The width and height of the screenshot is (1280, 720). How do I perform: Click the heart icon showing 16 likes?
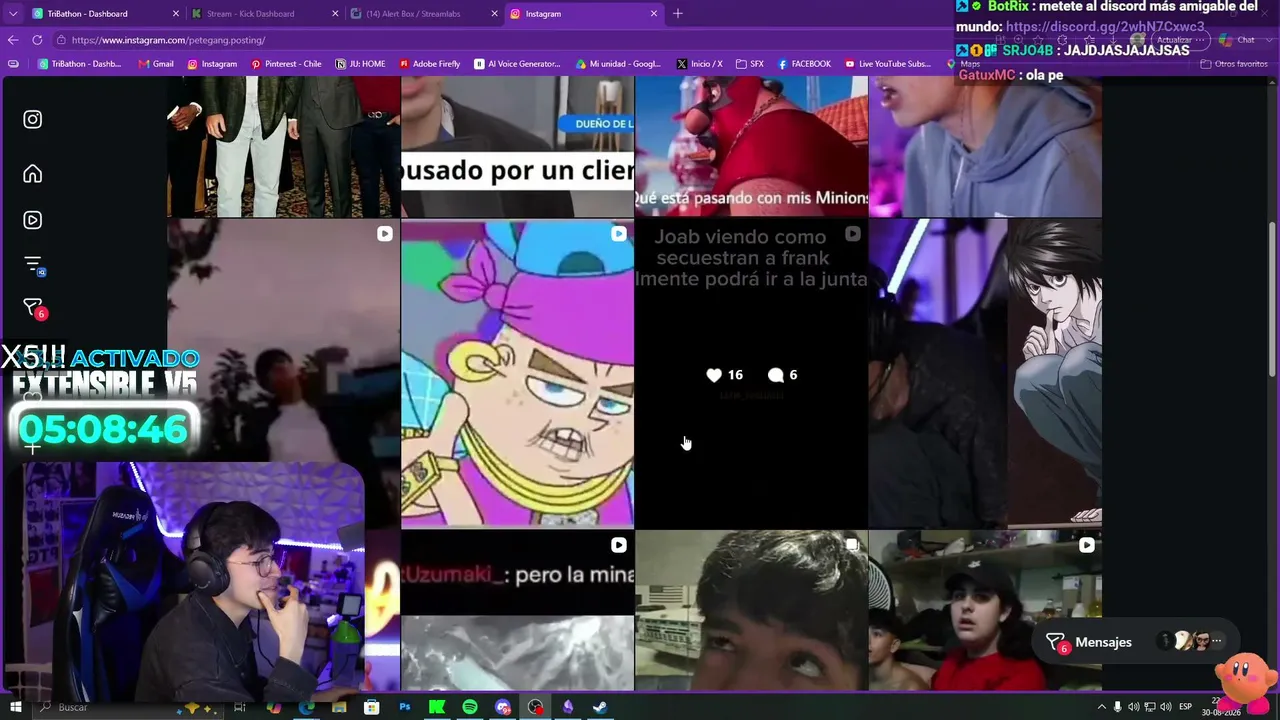pyautogui.click(x=714, y=375)
